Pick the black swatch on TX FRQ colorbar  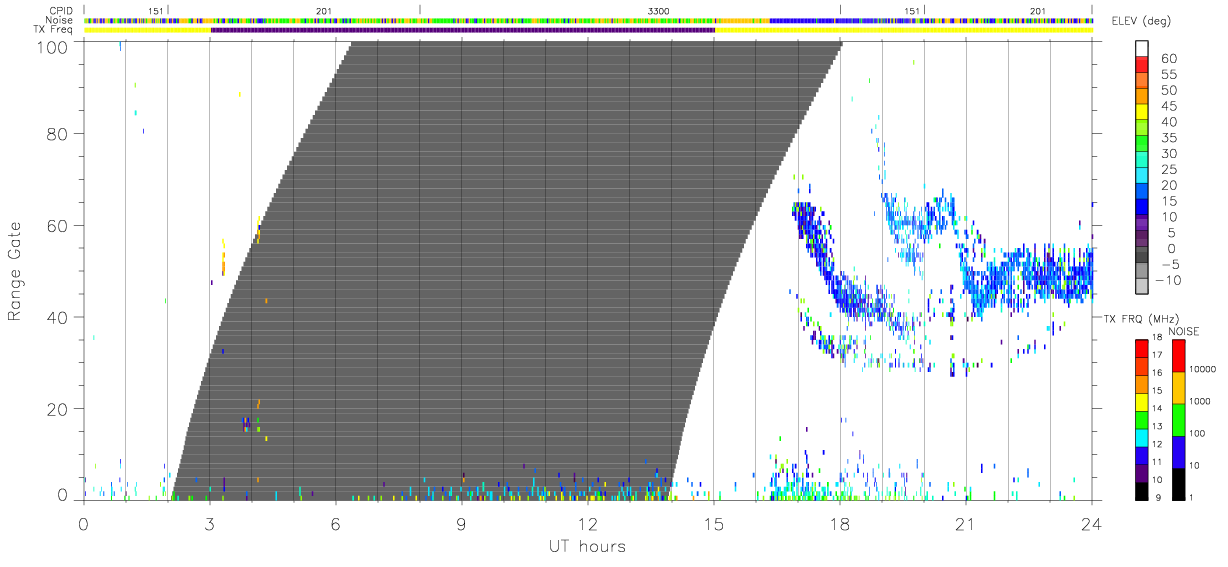[x=1144, y=491]
